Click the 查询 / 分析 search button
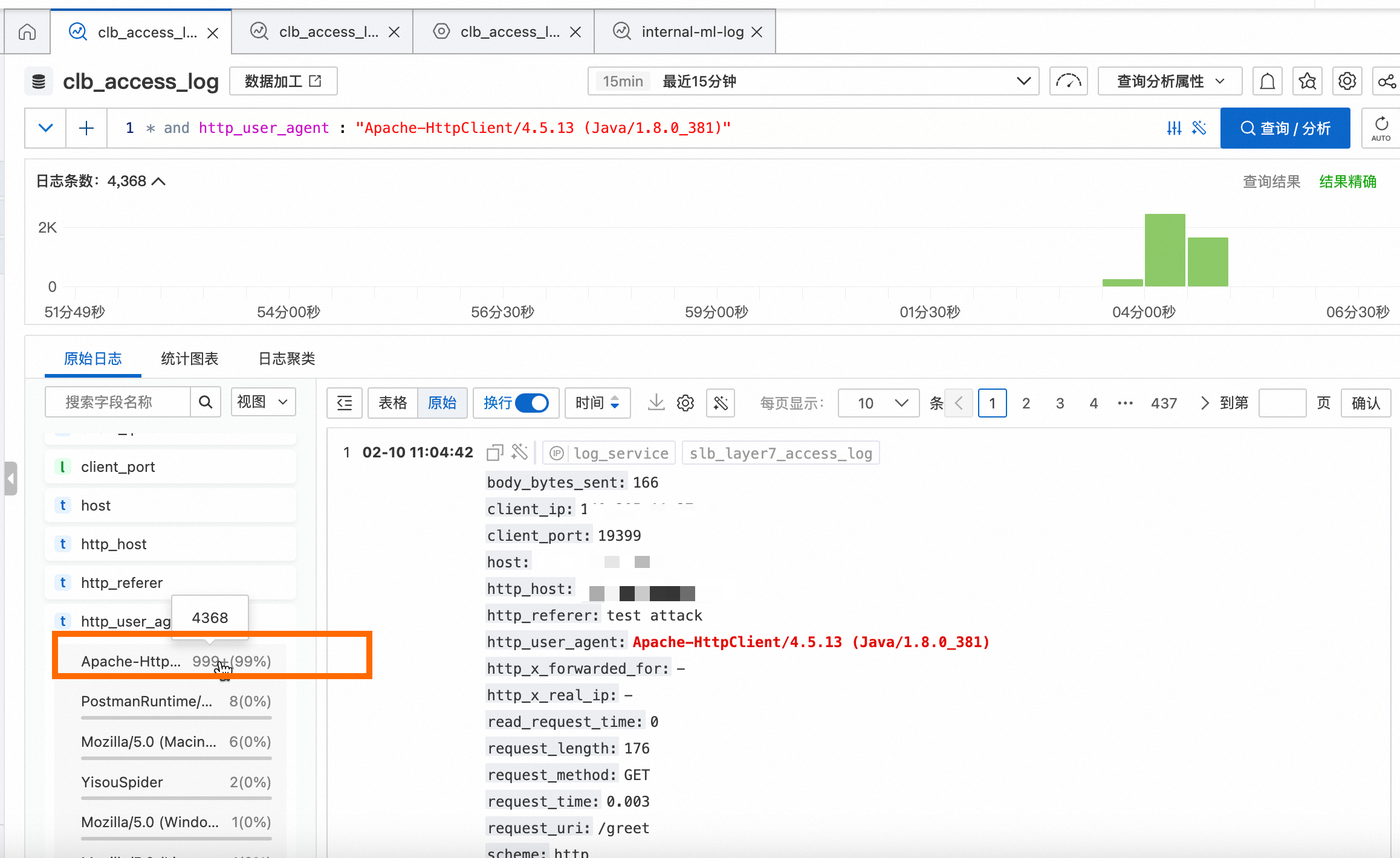 (x=1285, y=128)
